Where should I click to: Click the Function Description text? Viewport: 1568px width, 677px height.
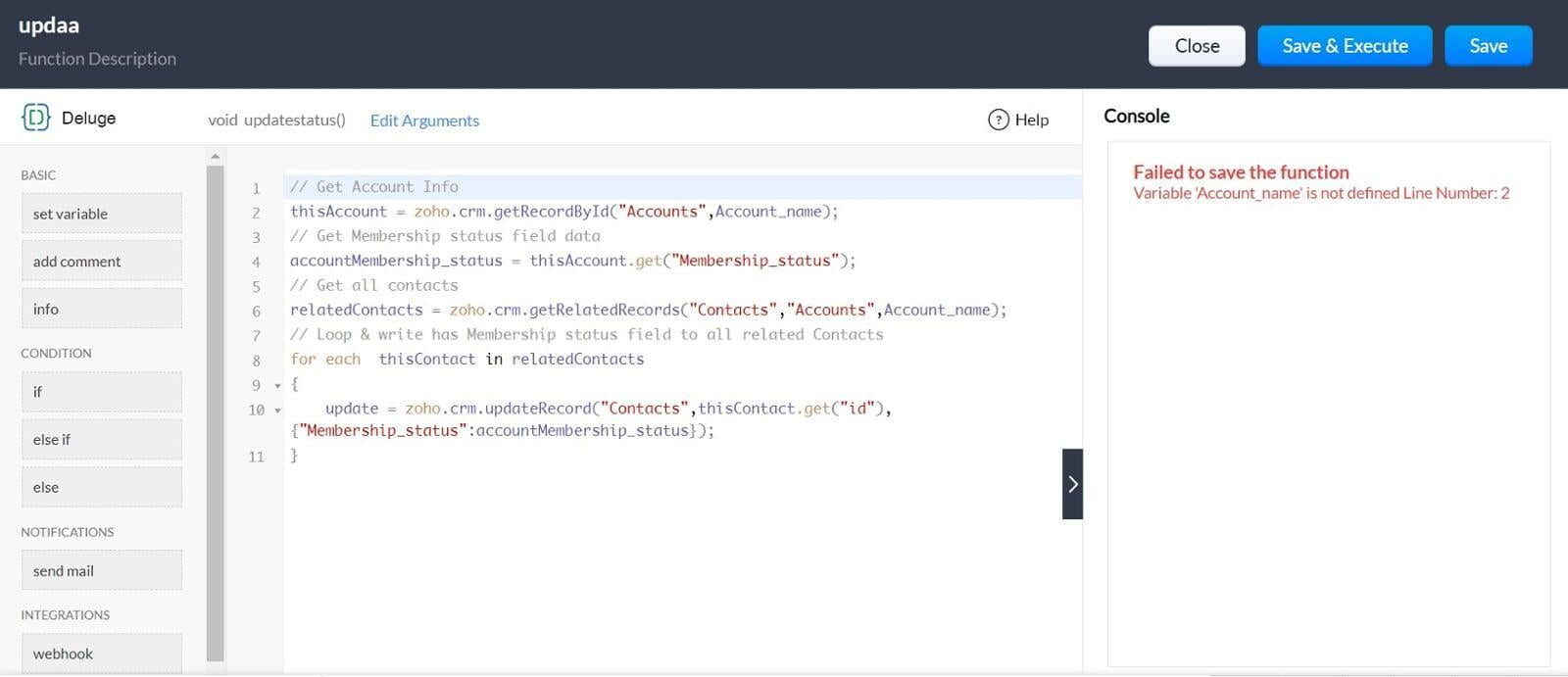pos(97,59)
